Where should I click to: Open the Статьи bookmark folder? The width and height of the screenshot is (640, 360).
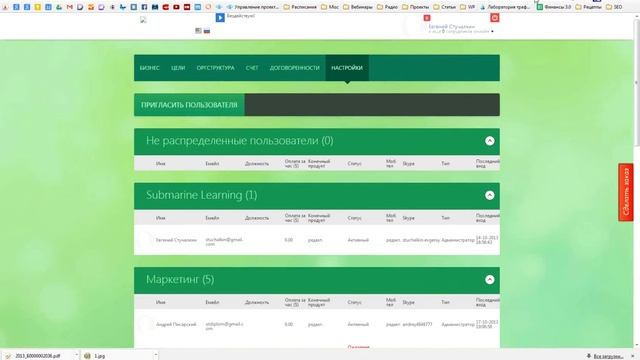point(444,7)
